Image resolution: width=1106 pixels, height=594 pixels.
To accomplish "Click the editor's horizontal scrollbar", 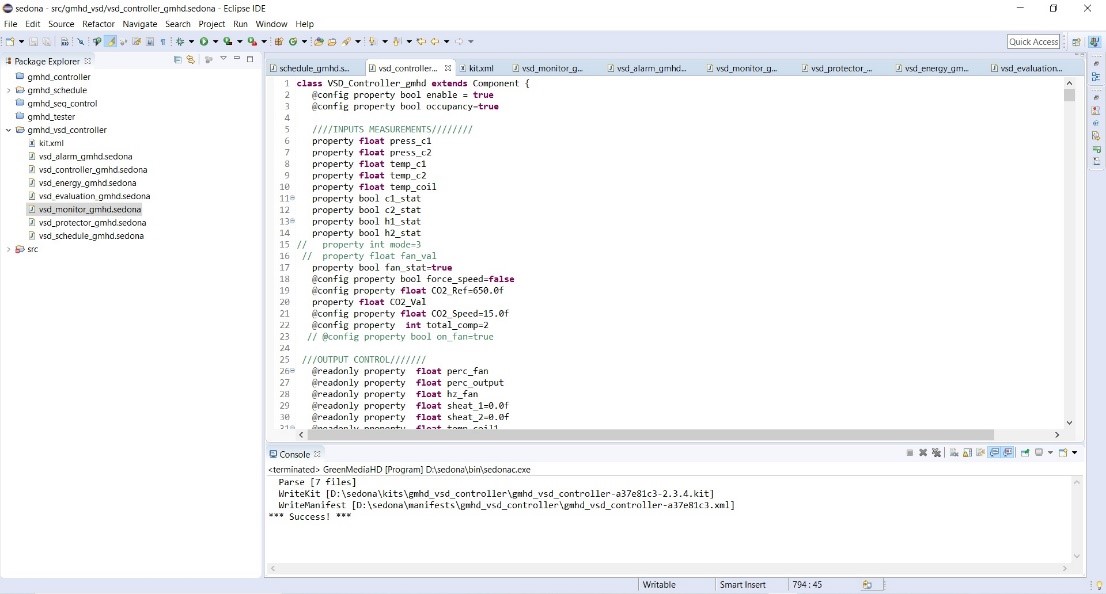I will [x=650, y=435].
